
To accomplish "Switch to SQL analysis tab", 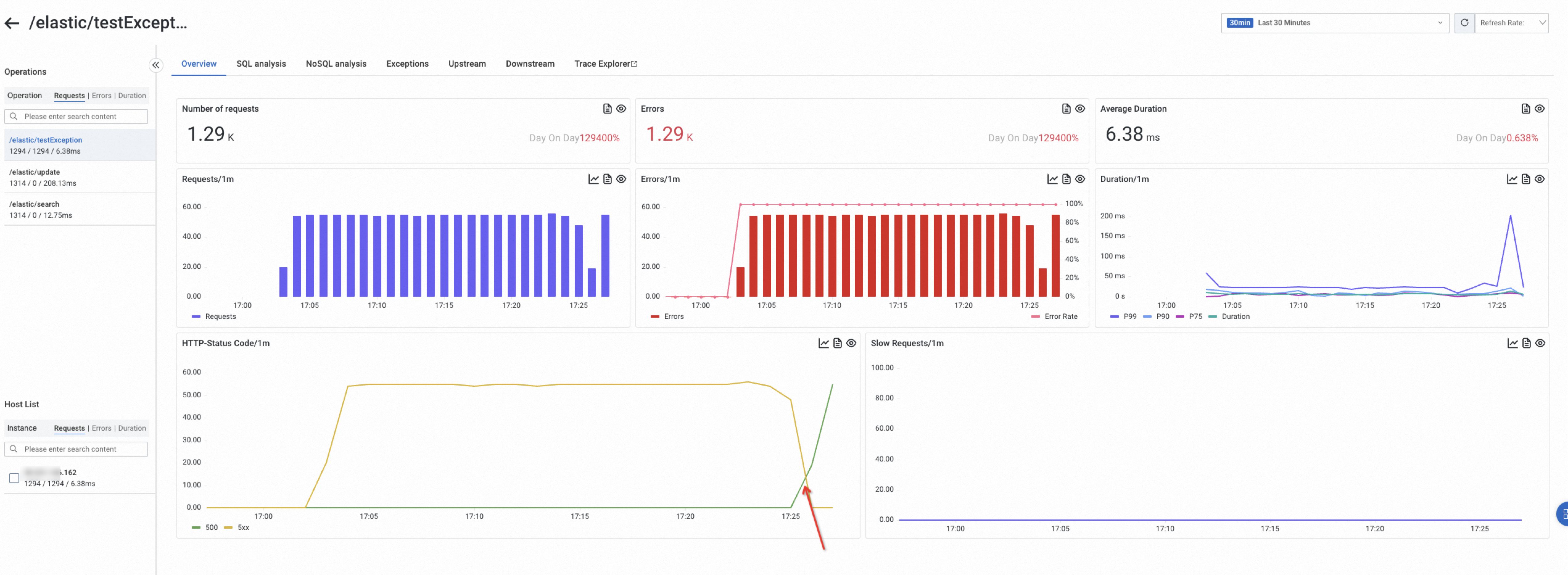I will 261,63.
